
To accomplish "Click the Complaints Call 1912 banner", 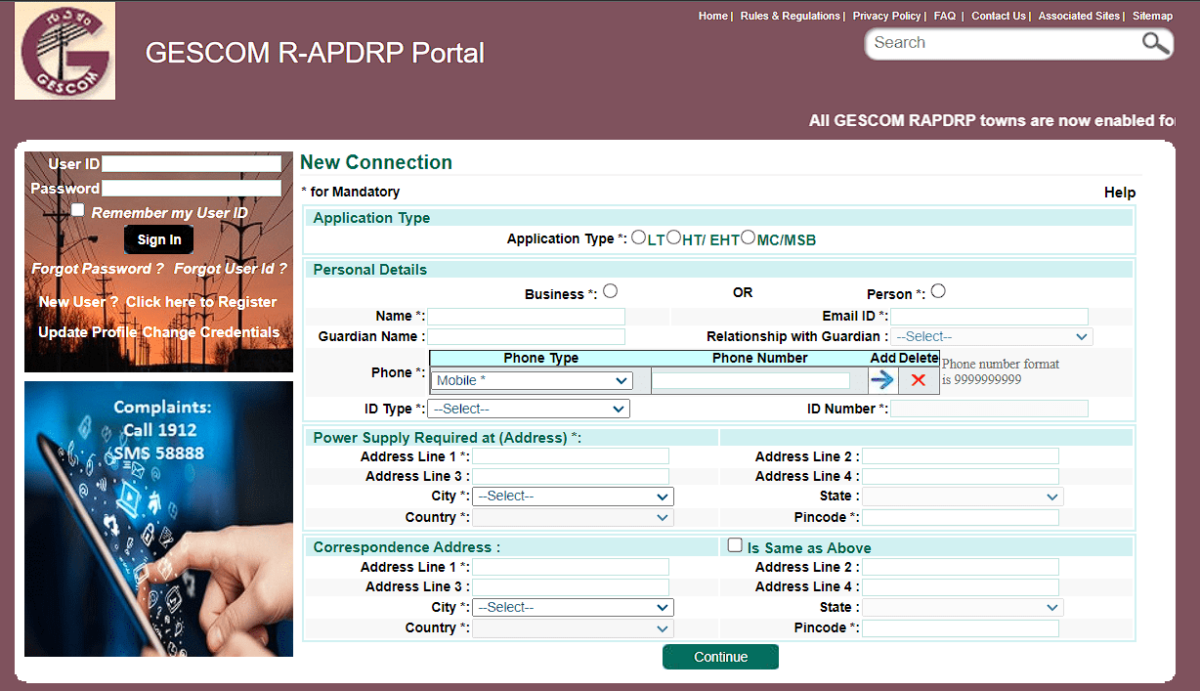I will (x=159, y=519).
